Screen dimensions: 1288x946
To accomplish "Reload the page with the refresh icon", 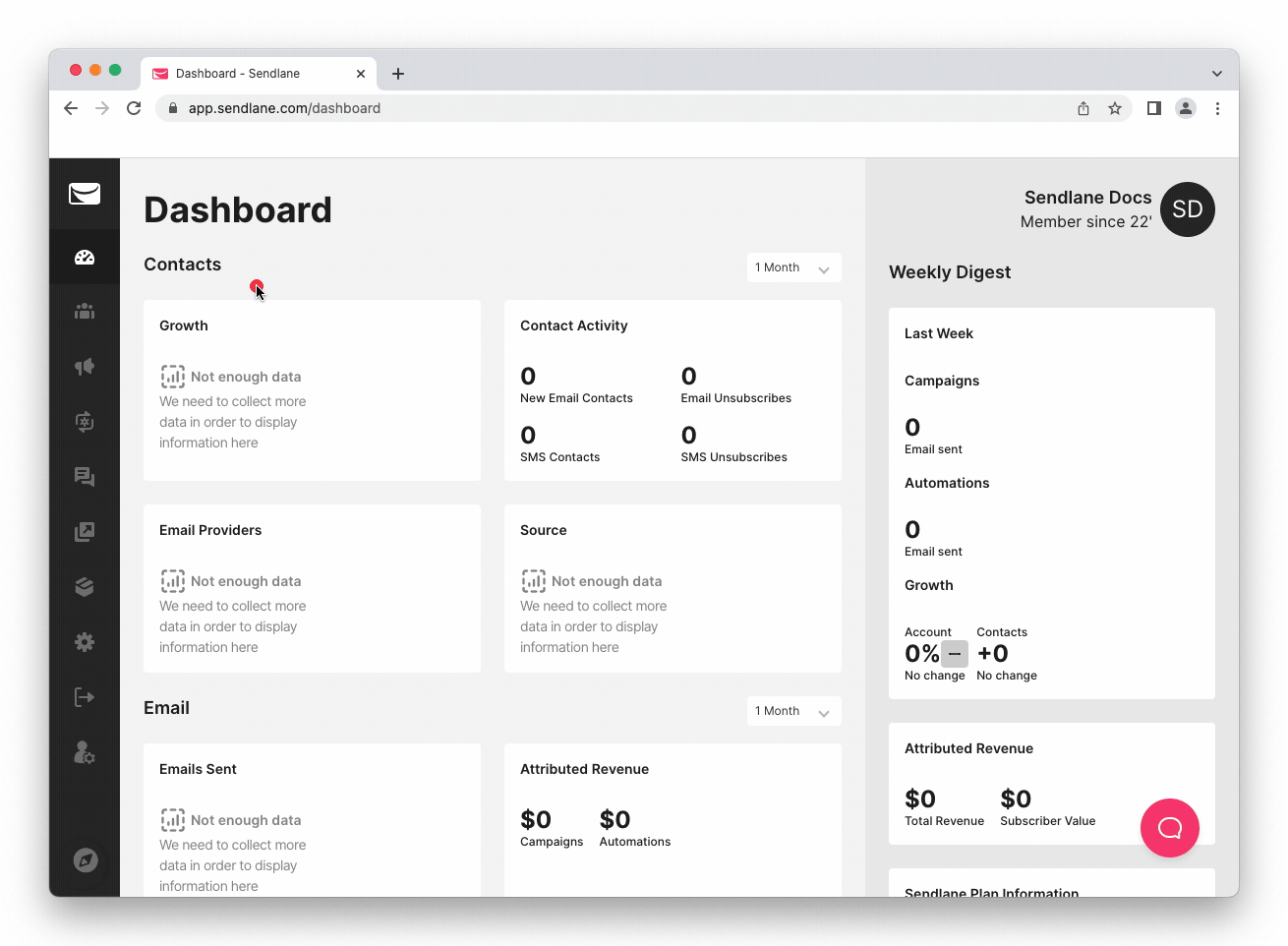I will click(x=134, y=108).
